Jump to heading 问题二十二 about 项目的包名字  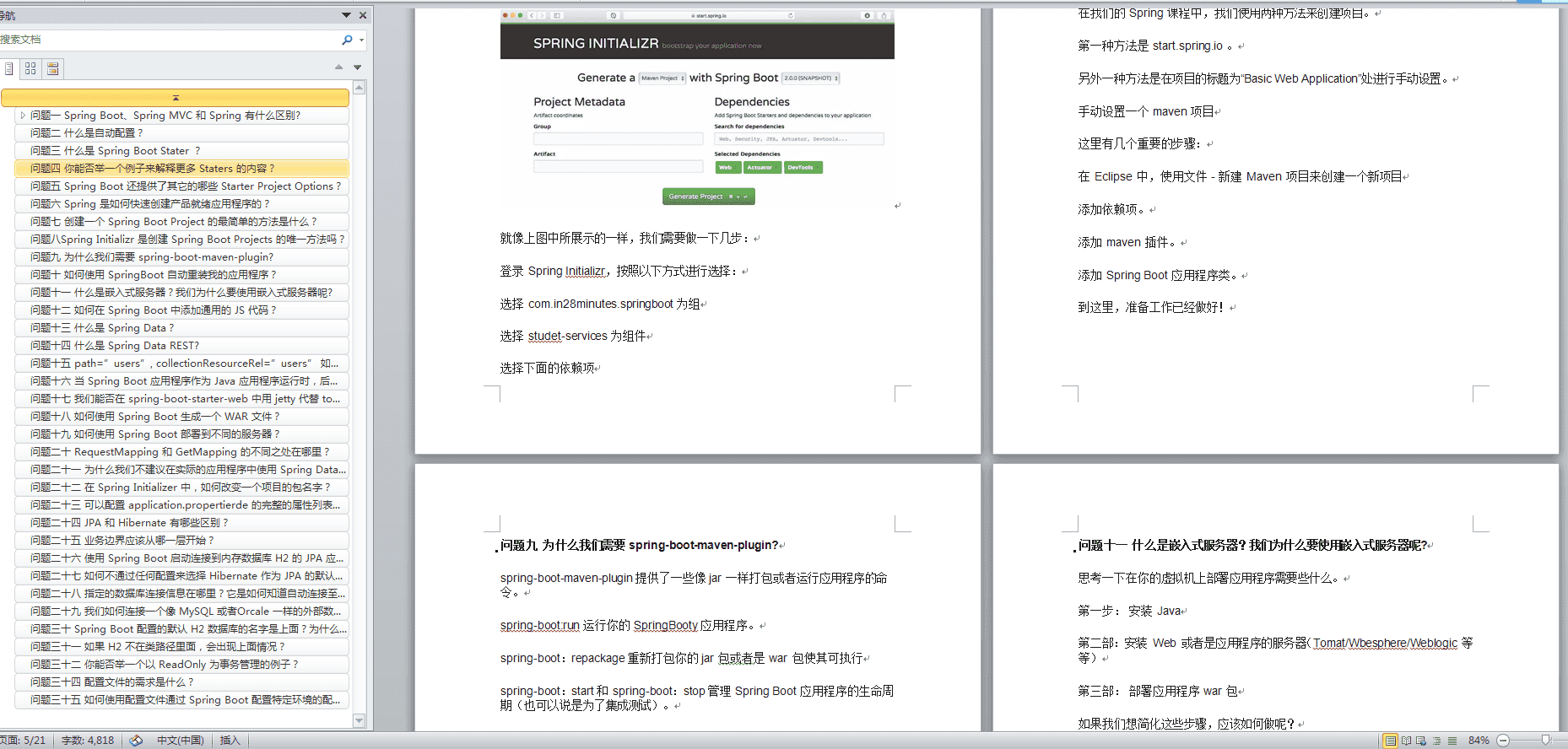point(182,488)
